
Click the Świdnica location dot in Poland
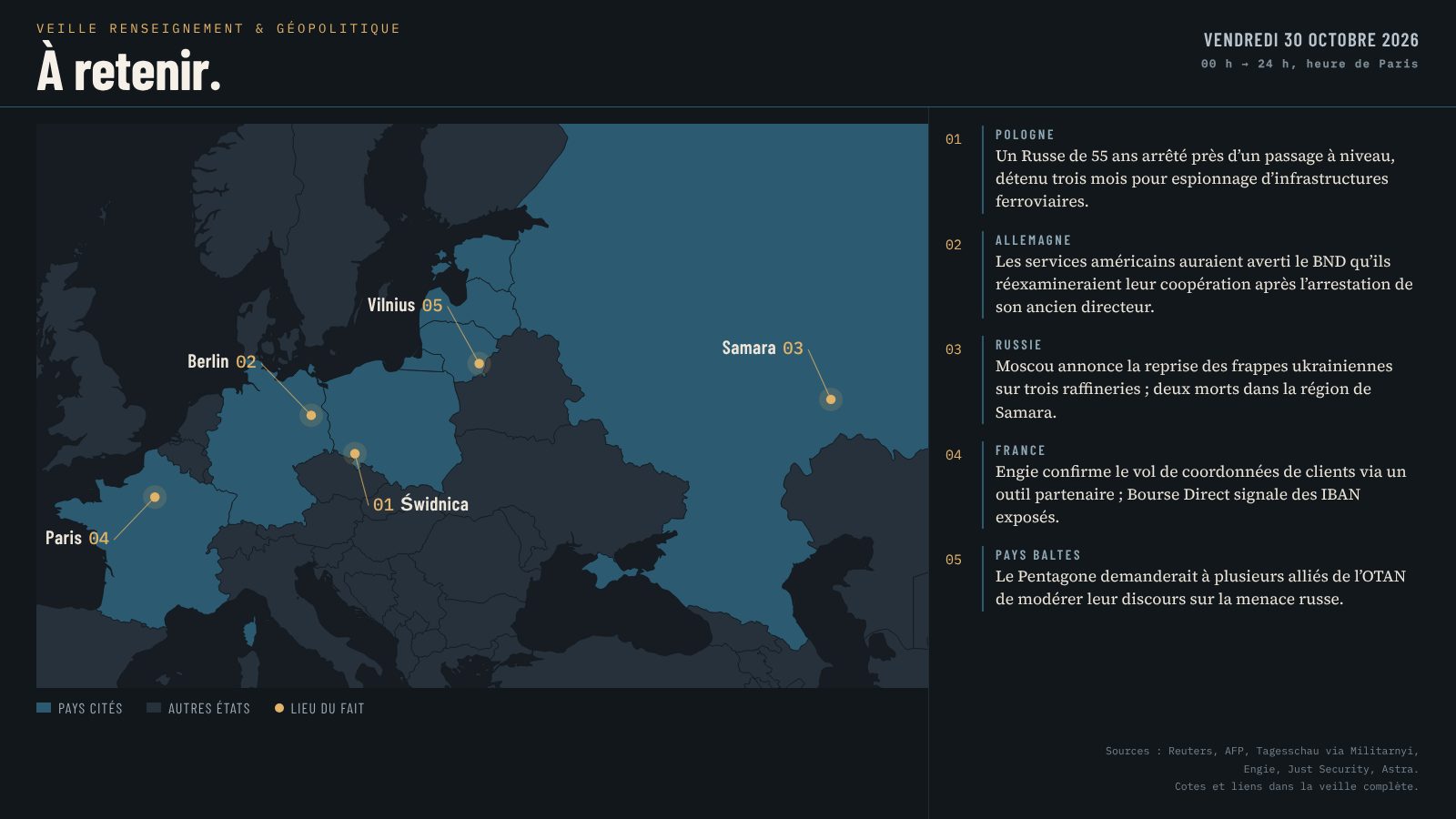[x=355, y=453]
